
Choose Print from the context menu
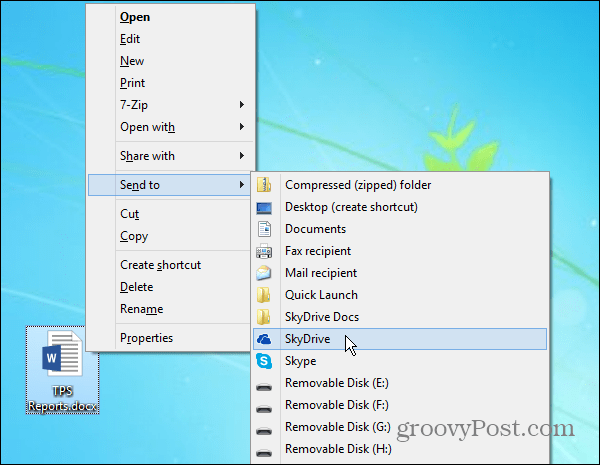tap(171, 83)
